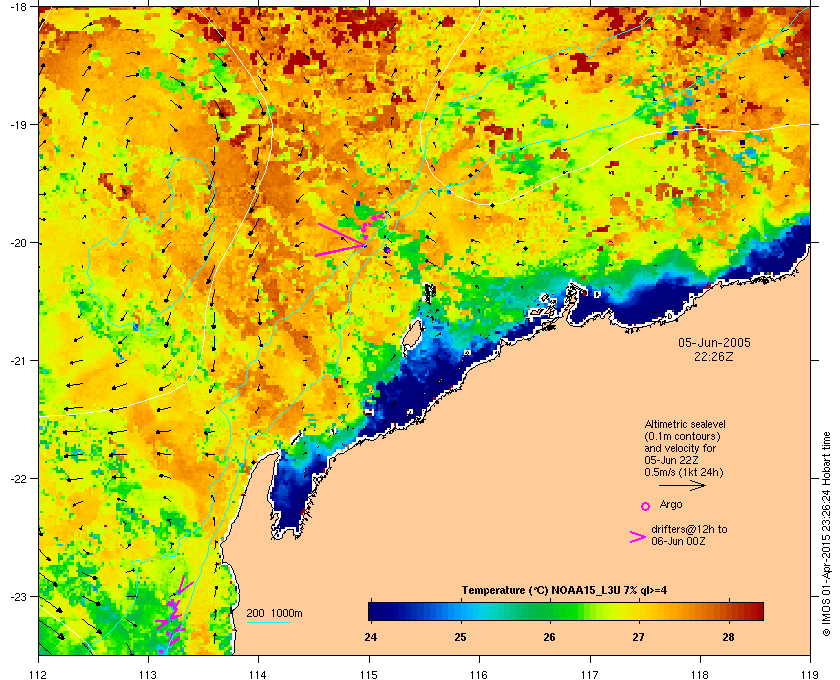Click the '200 1000m' depth contour label

274,614
